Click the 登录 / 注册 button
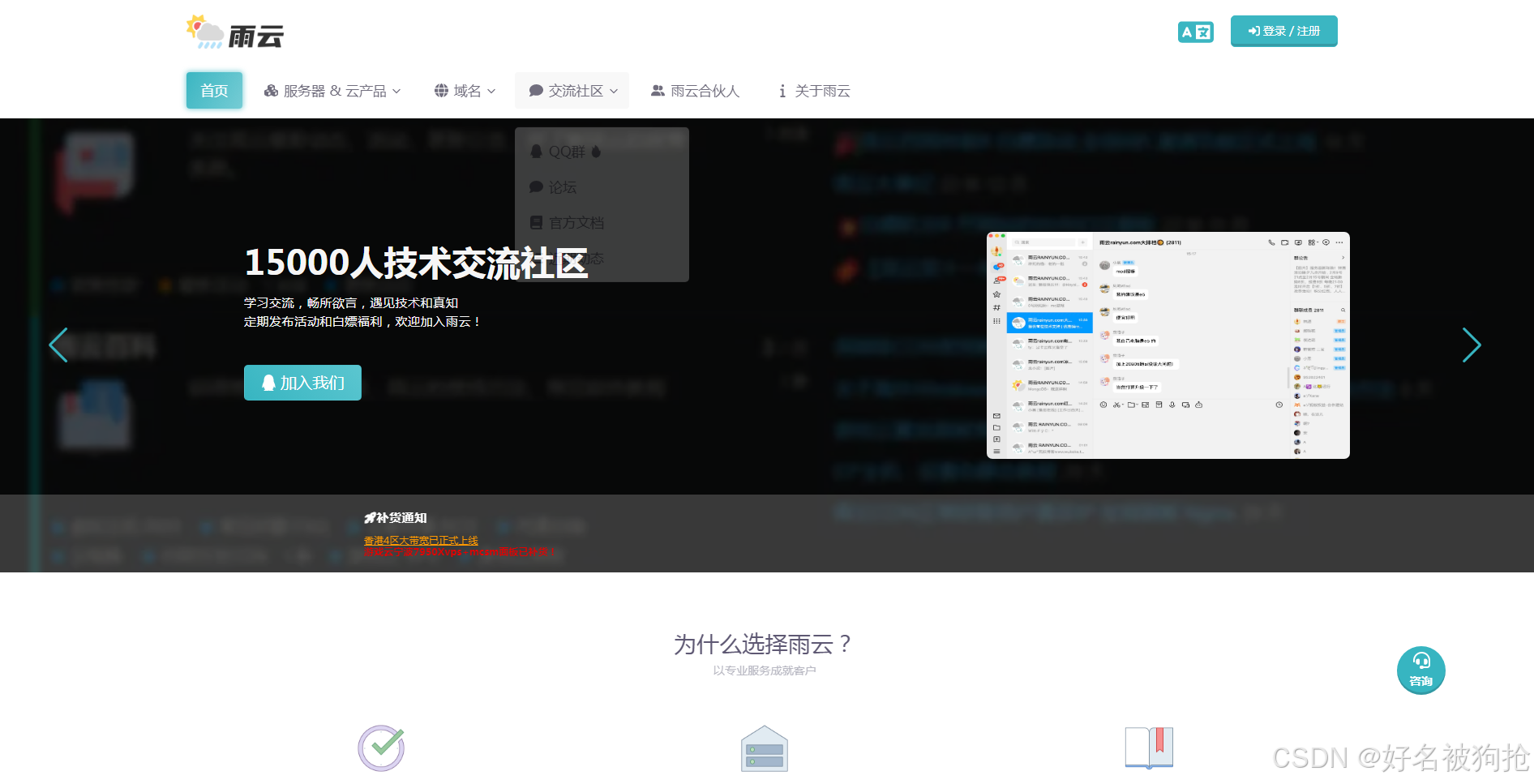 coord(1283,31)
